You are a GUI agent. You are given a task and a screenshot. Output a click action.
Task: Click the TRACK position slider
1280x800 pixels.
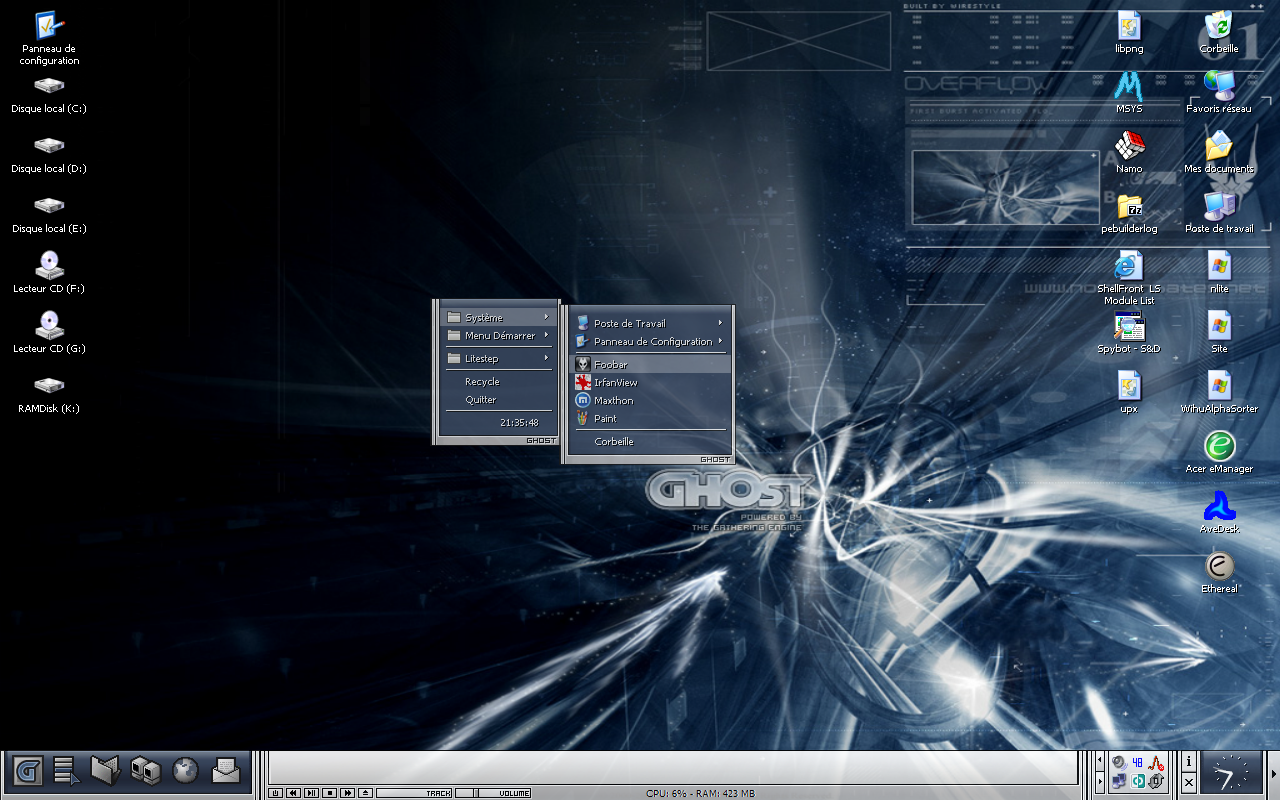(414, 793)
